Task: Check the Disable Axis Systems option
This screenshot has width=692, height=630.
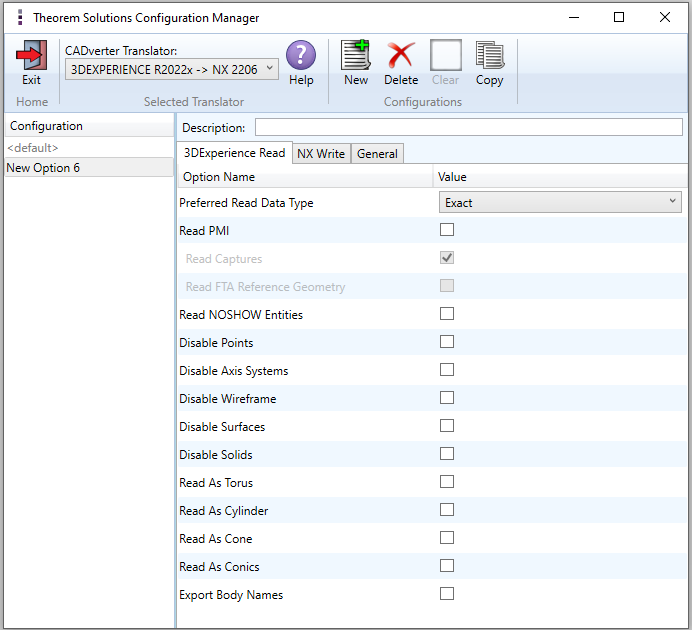Action: [447, 370]
